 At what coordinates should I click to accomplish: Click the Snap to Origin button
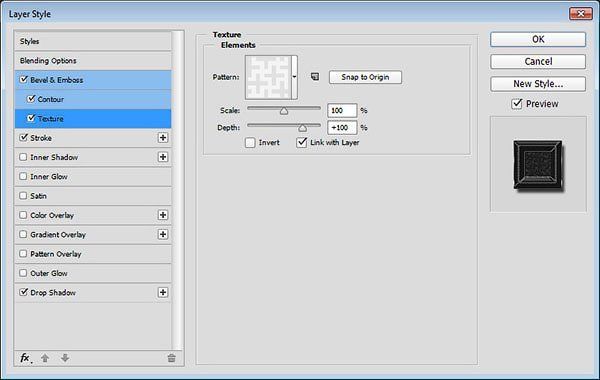[365, 77]
